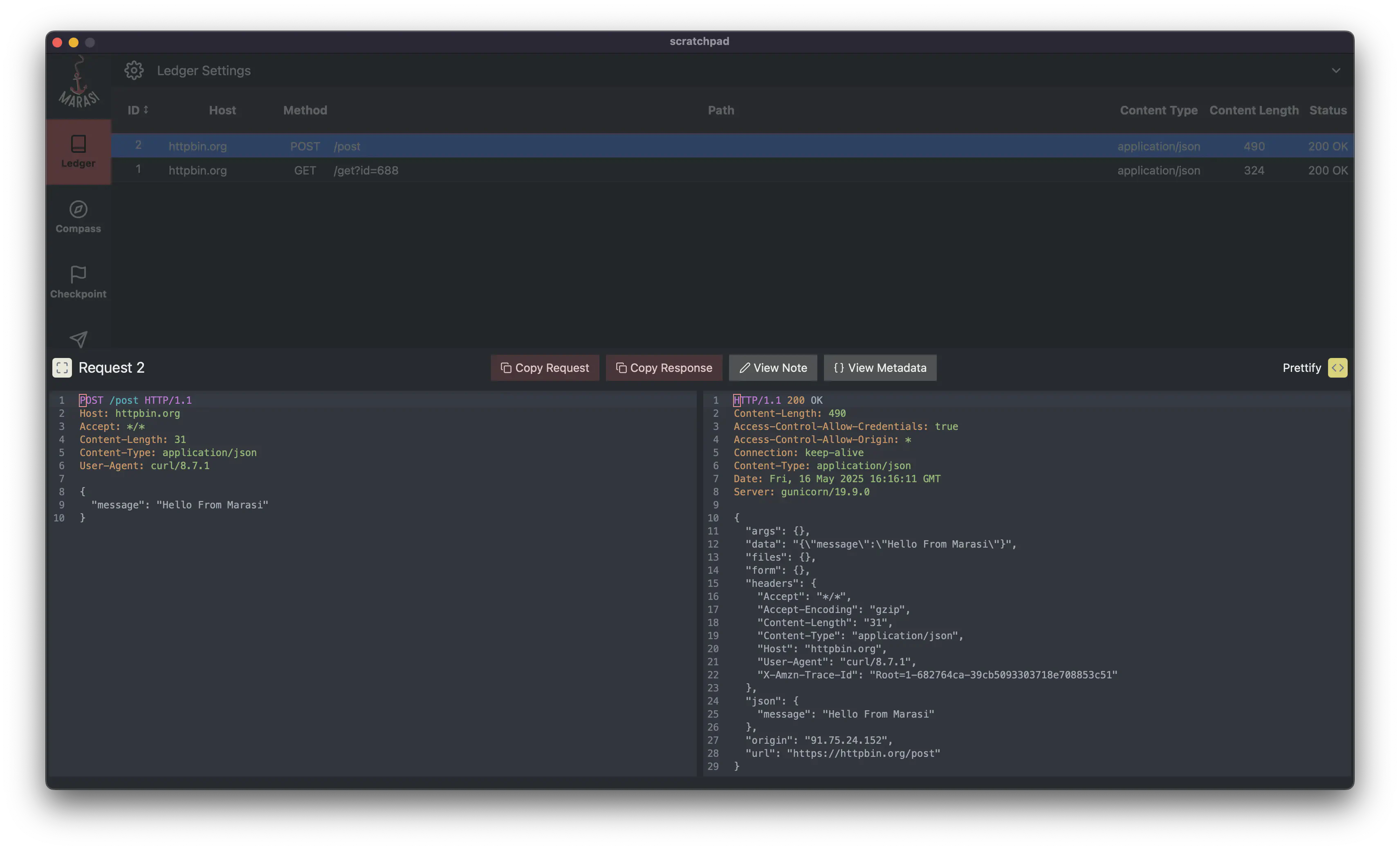The height and width of the screenshot is (850, 1400).
Task: Click the code brackets icon beside Prettify
Action: 1338,367
